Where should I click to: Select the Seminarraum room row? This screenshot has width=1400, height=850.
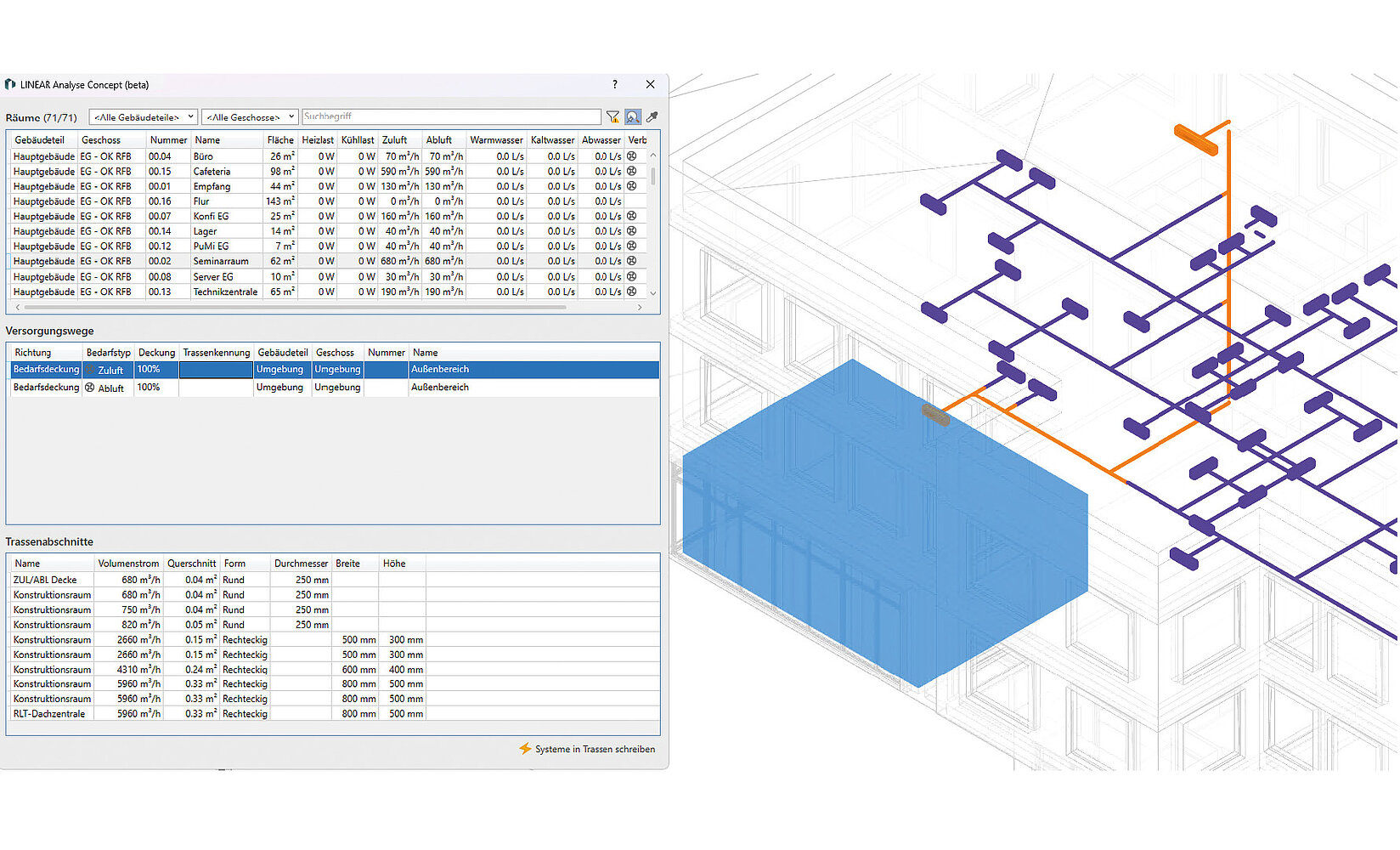pos(221,261)
